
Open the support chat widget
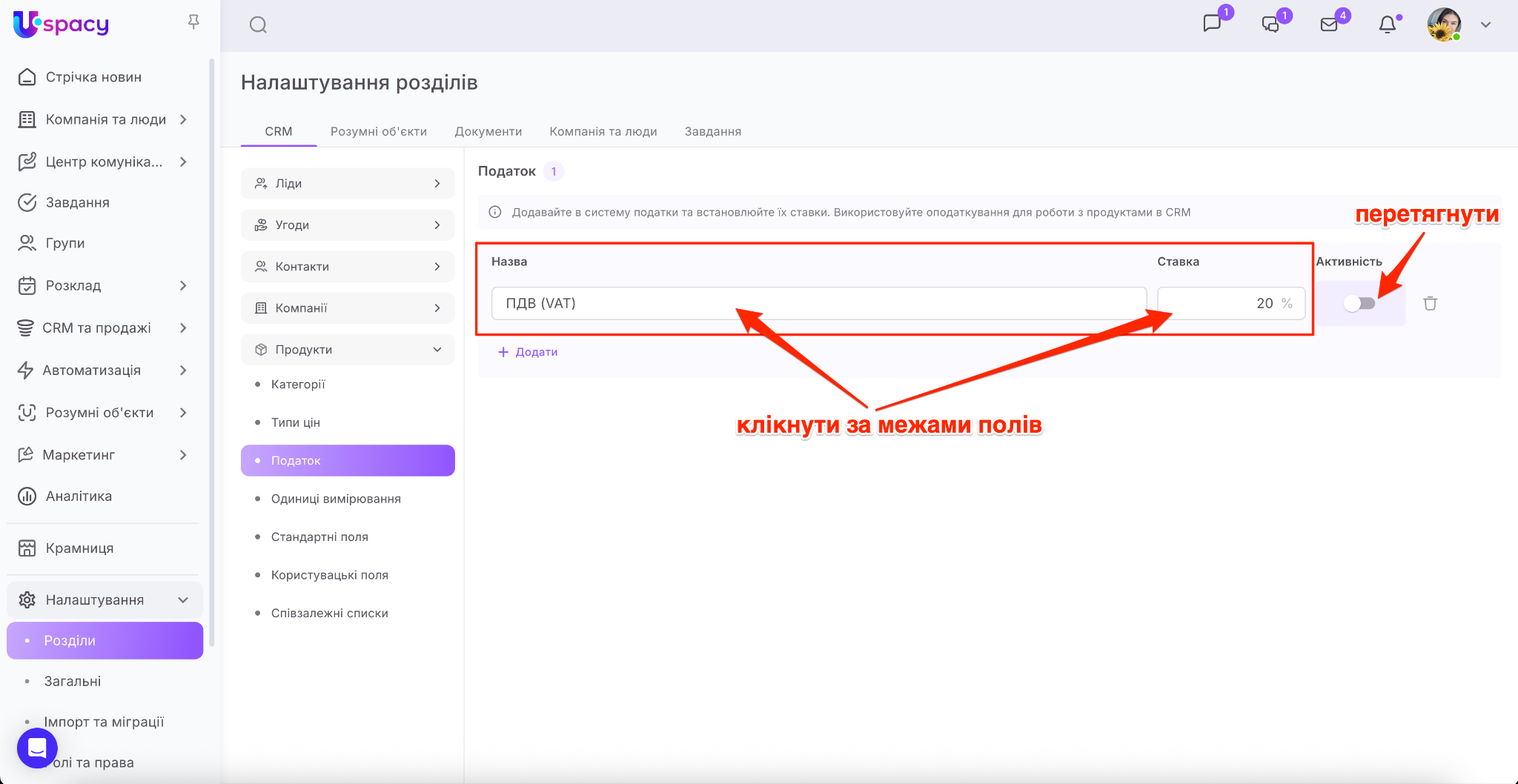[37, 748]
